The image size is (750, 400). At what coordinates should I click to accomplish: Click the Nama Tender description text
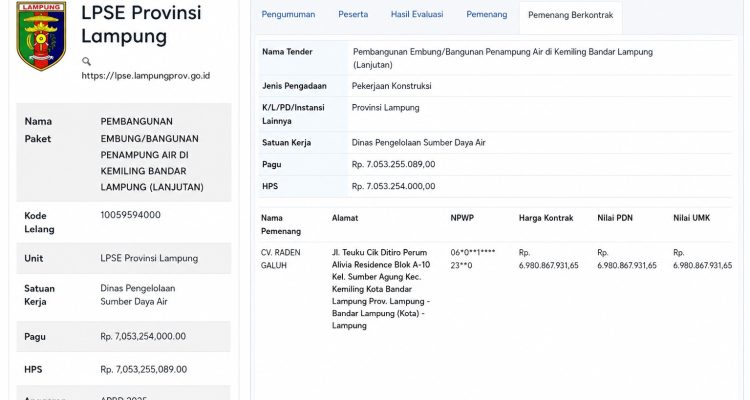503,58
